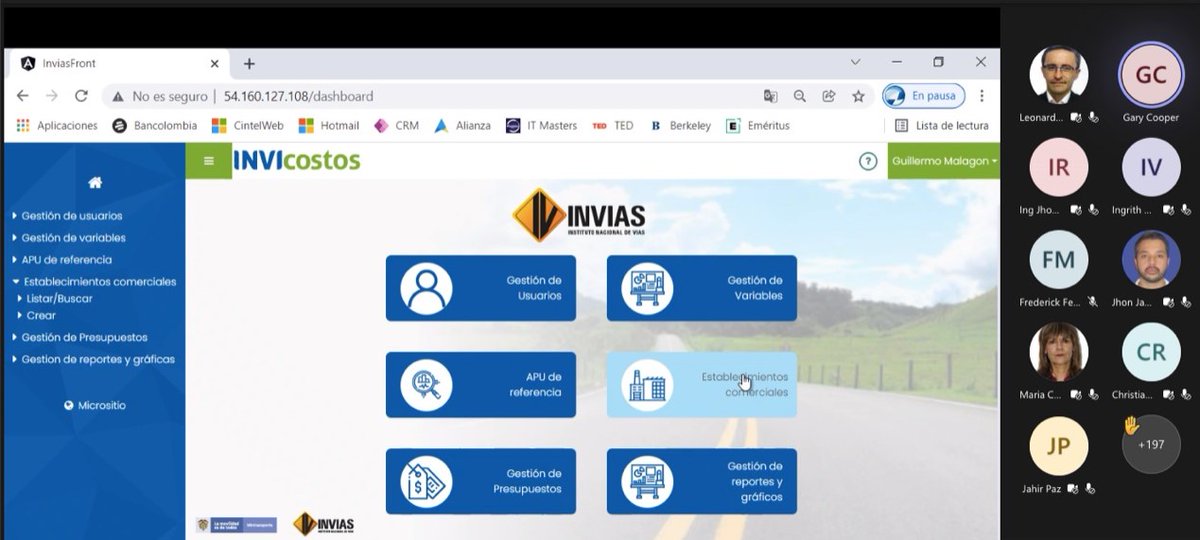The height and width of the screenshot is (540, 1200).
Task: Collapse Establecimientos comerciales in sidebar
Action: pyautogui.click(x=94, y=282)
